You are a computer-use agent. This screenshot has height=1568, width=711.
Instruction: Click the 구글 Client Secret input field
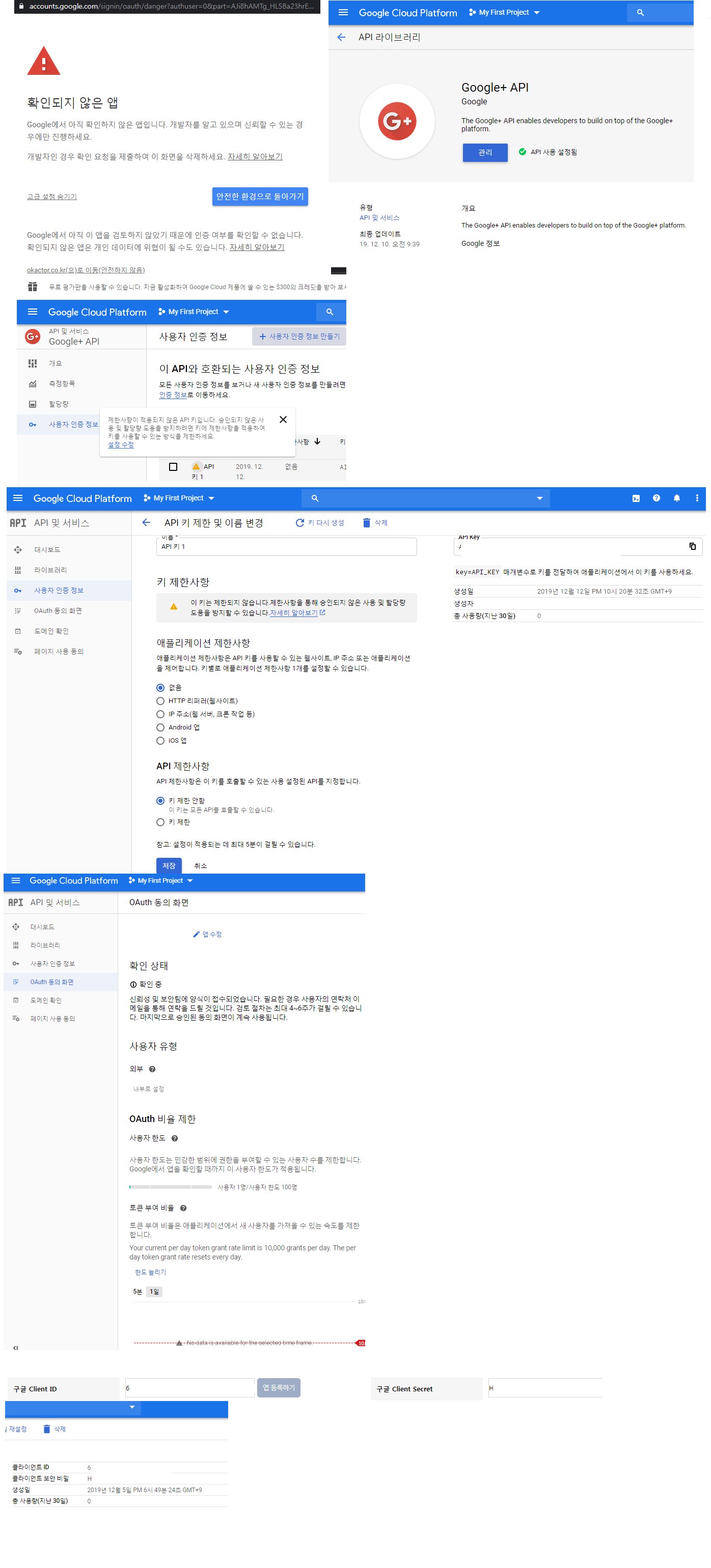(545, 1388)
